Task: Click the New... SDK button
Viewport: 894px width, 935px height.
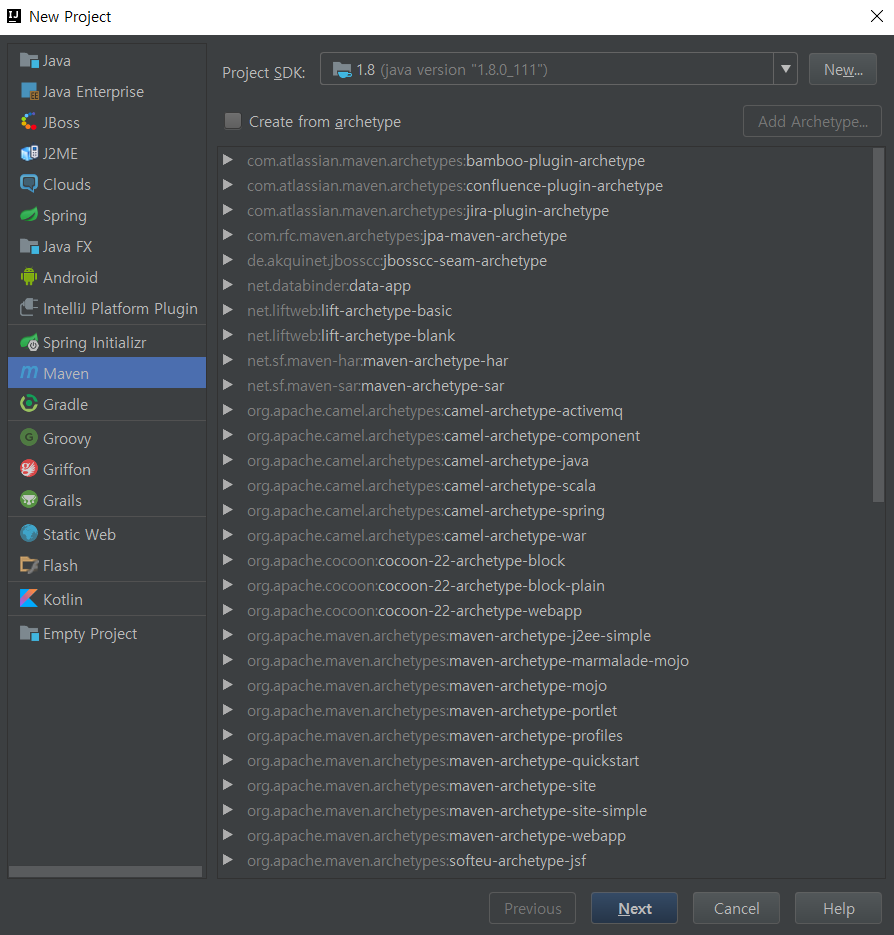Action: [x=843, y=69]
